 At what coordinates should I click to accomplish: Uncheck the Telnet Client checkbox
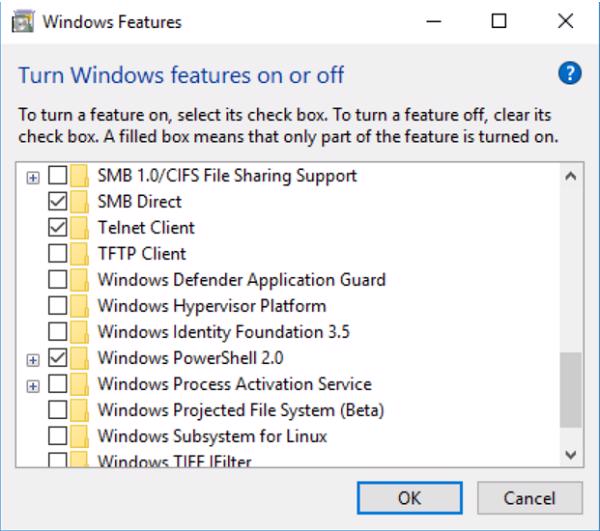point(58,228)
